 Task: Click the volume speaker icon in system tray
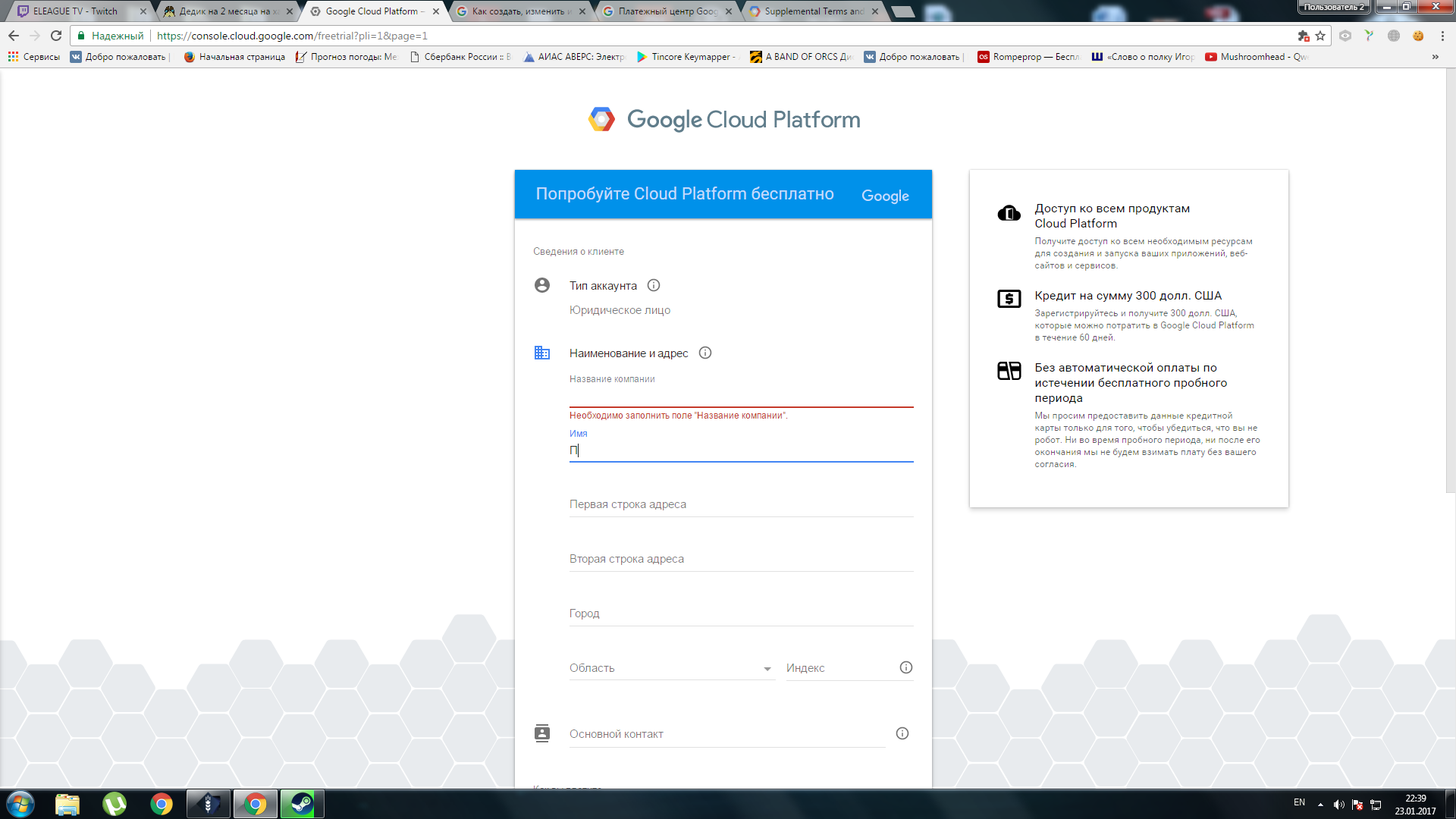click(1339, 805)
